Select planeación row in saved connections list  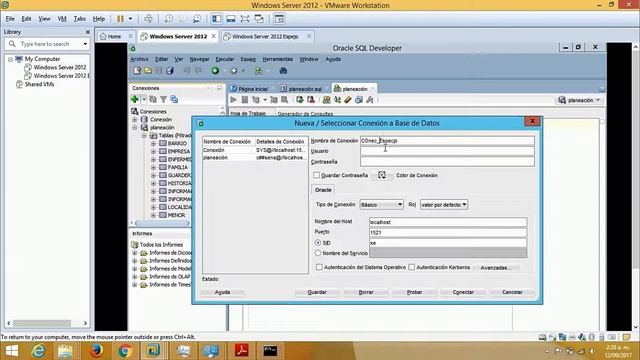(255, 158)
